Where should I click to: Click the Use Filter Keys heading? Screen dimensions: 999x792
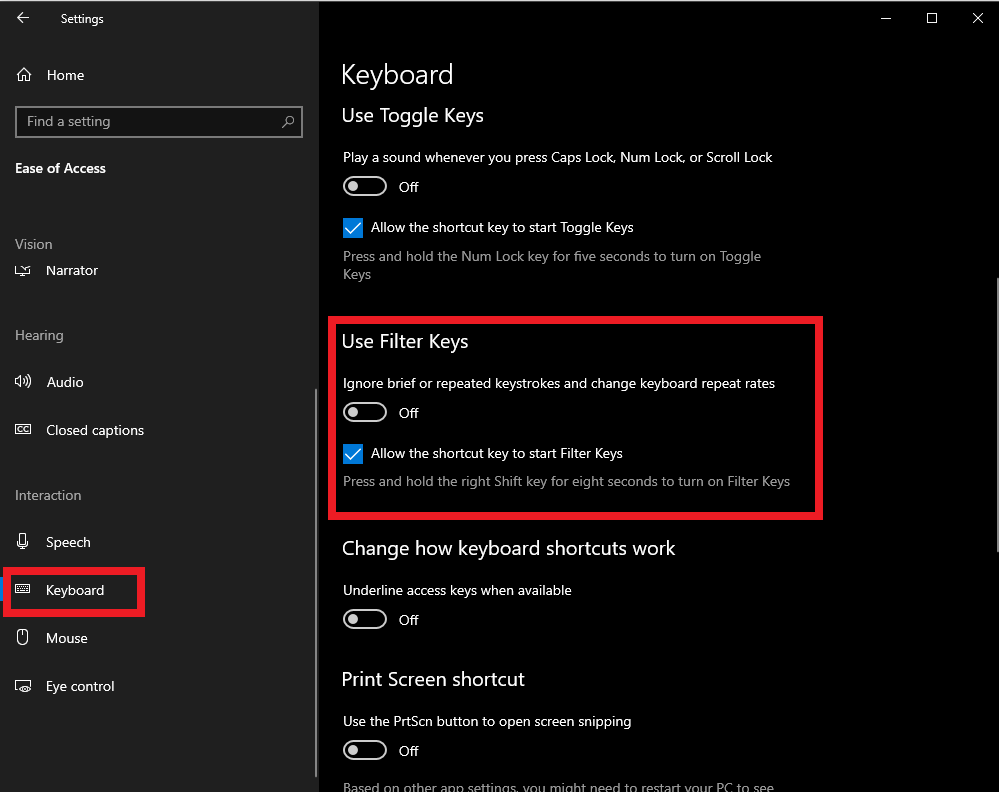[x=405, y=342]
